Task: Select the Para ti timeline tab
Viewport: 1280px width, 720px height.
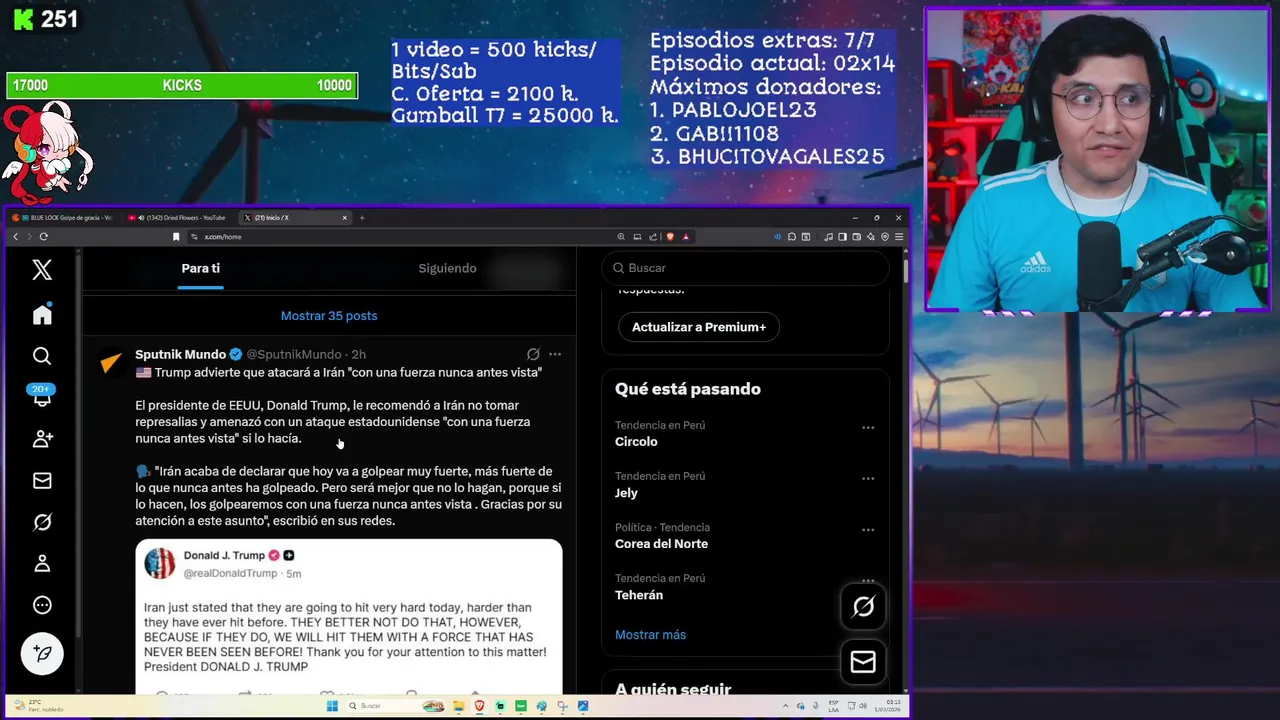Action: (201, 268)
